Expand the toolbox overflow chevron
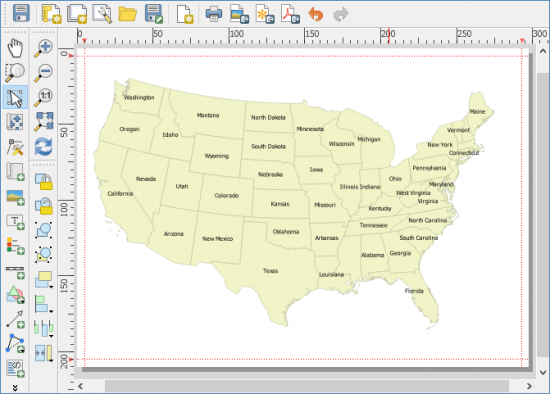This screenshot has height=394, width=550. pyautogui.click(x=15, y=388)
